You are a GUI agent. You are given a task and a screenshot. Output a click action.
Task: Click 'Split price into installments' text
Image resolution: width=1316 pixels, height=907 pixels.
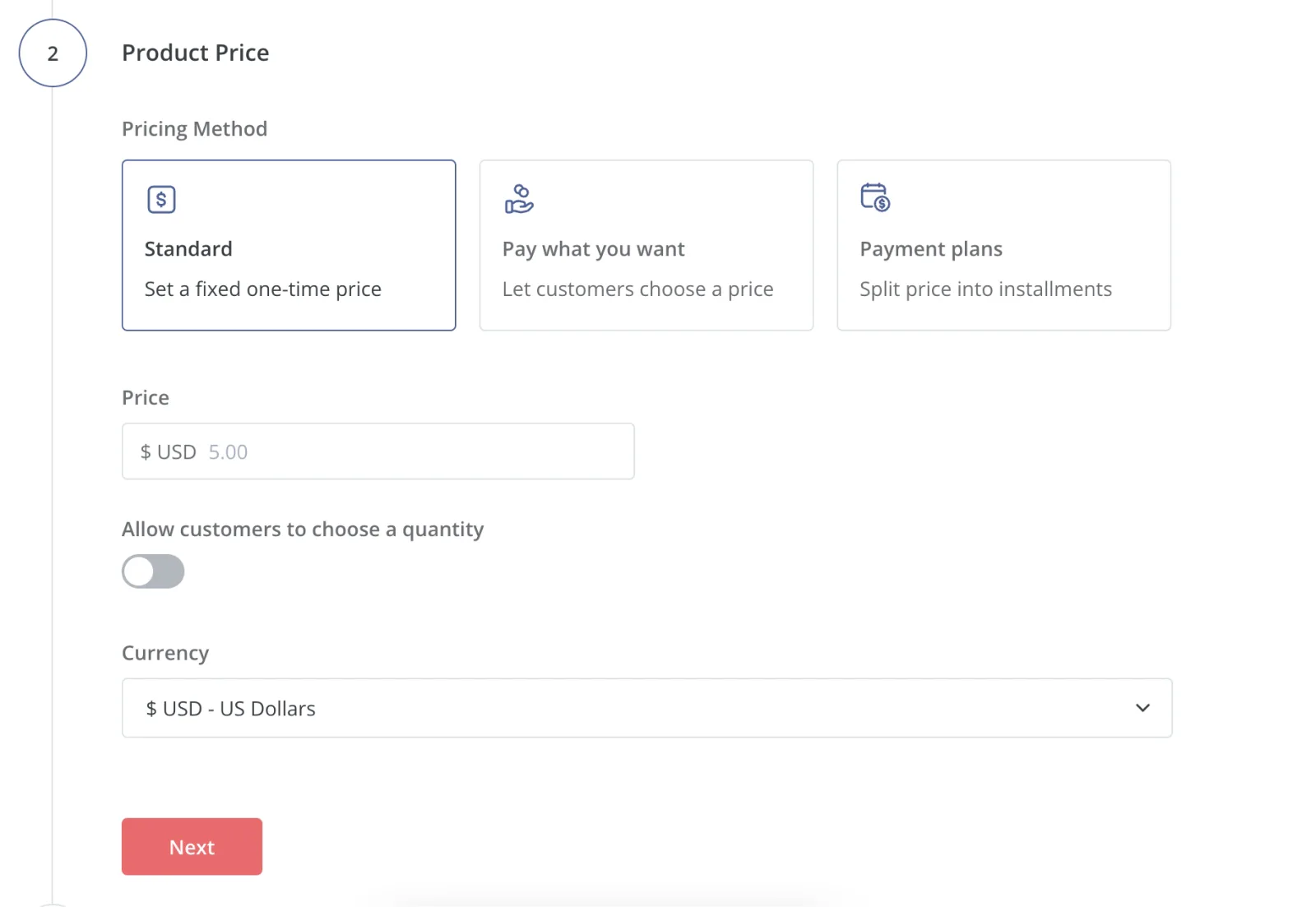pos(985,289)
